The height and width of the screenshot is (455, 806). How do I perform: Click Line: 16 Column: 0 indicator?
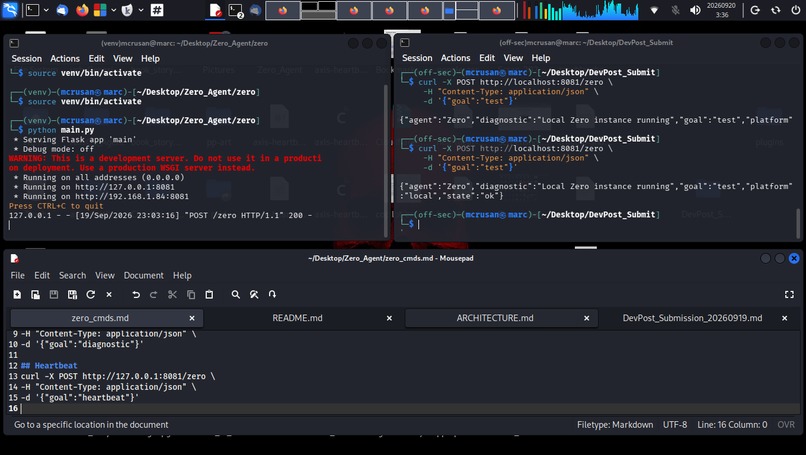[x=732, y=425]
